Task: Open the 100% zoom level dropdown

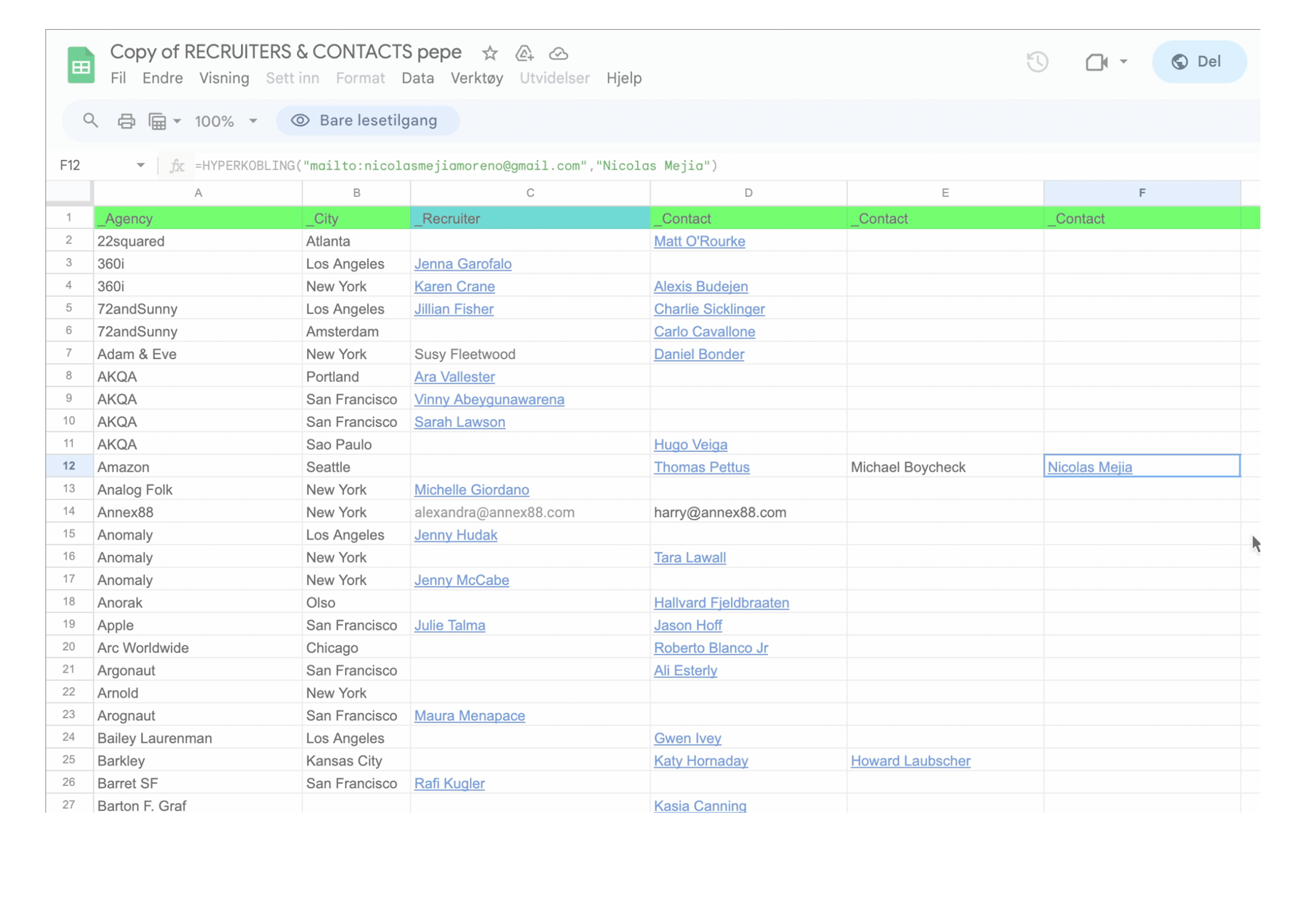Action: pyautogui.click(x=225, y=121)
